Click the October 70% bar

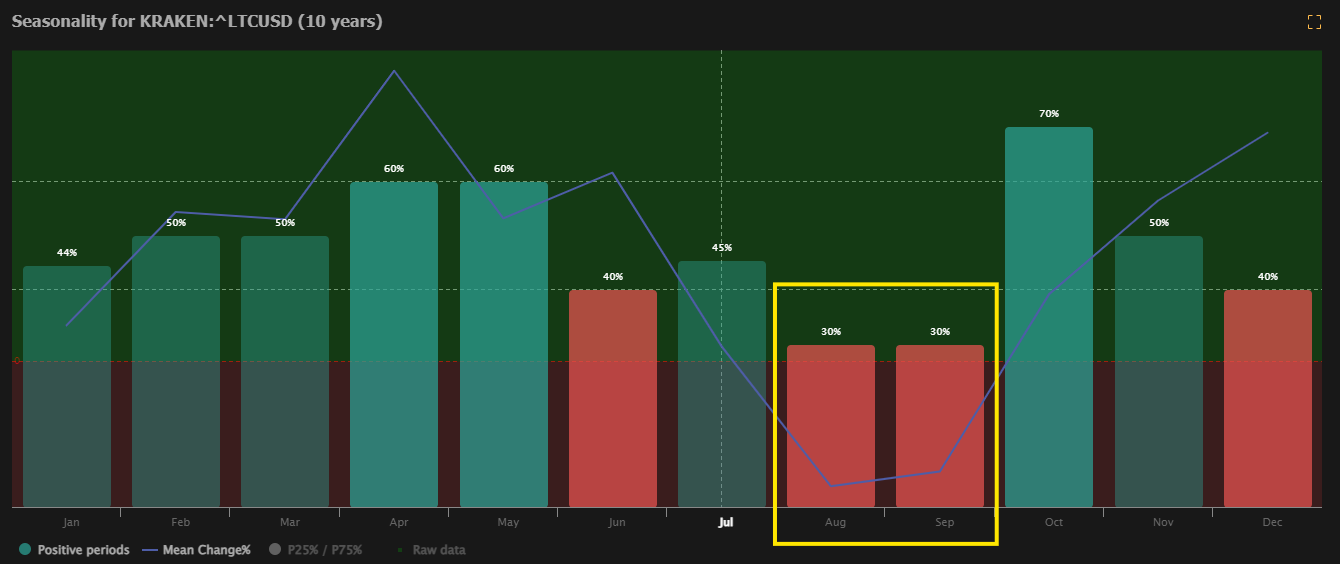click(1049, 317)
